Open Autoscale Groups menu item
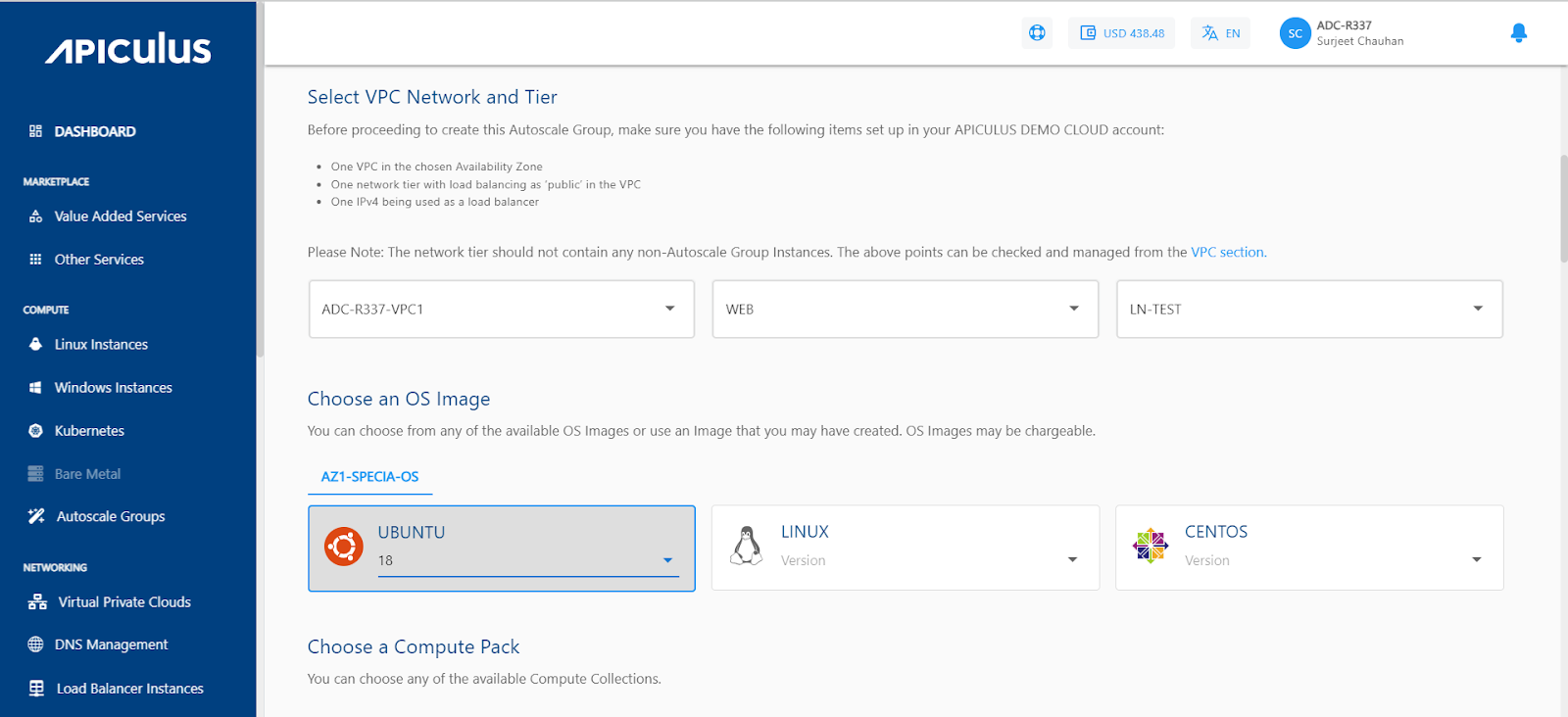The image size is (1568, 717). [111, 516]
